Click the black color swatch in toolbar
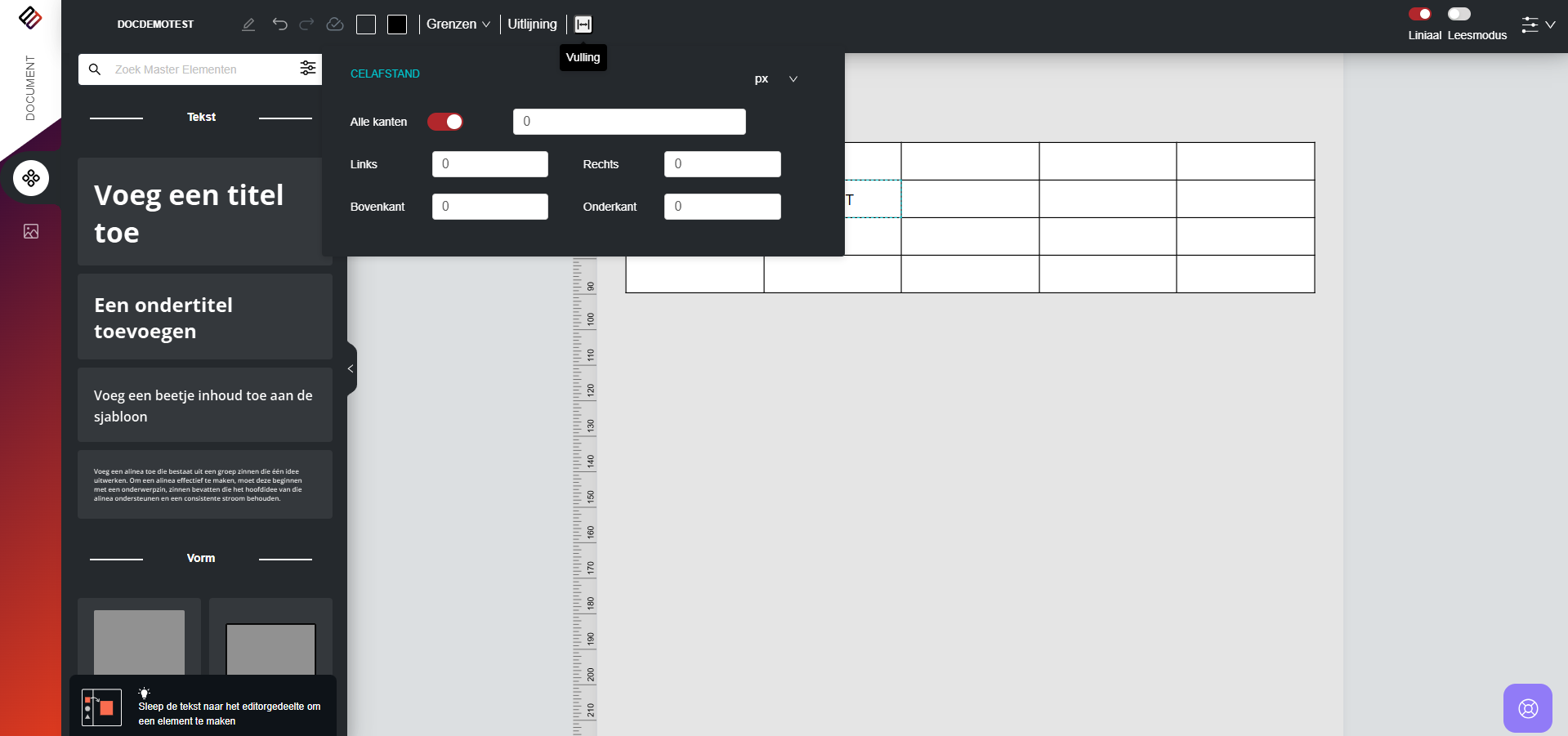 click(397, 25)
